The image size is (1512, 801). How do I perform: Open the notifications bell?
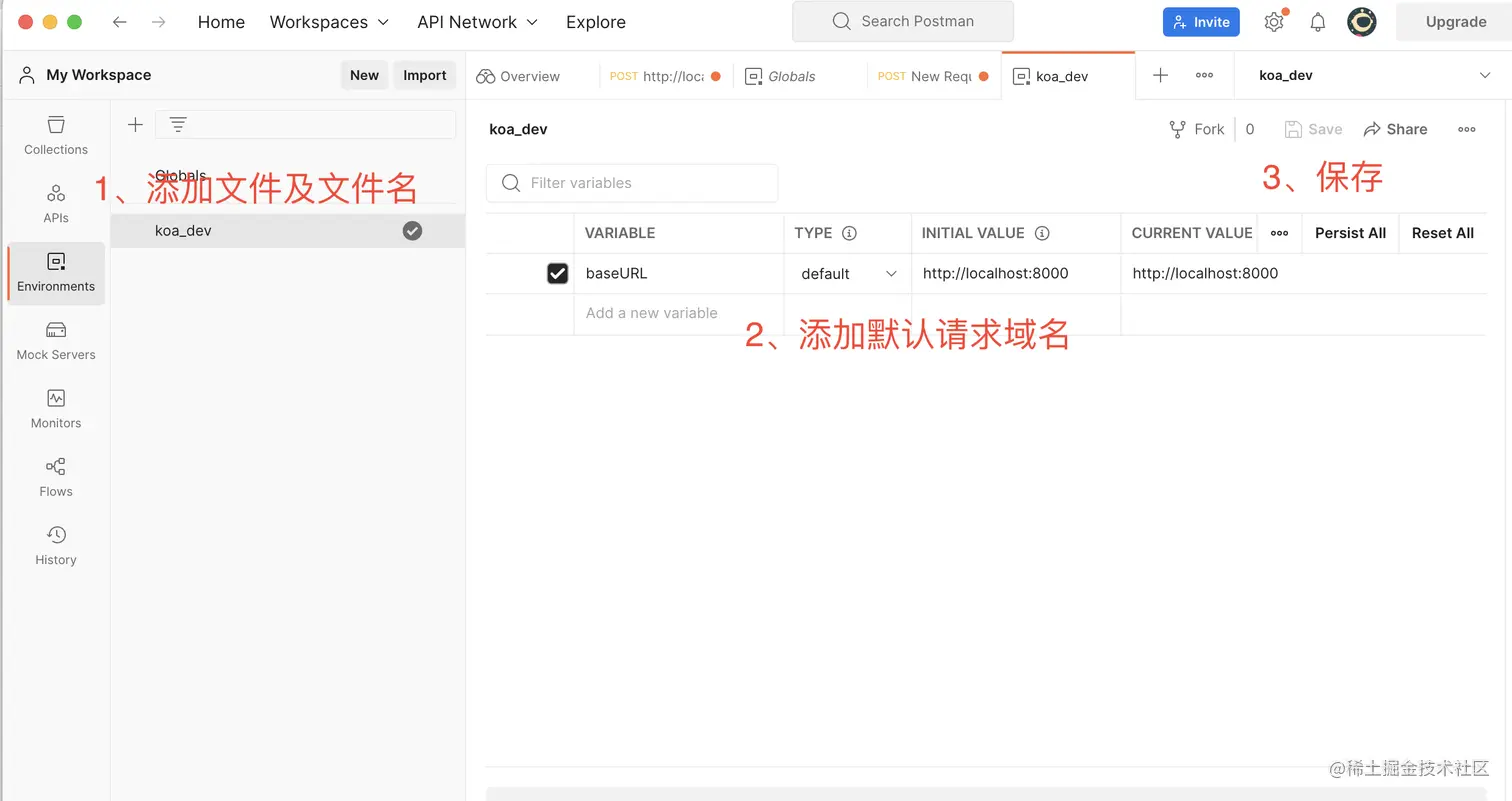coord(1318,21)
